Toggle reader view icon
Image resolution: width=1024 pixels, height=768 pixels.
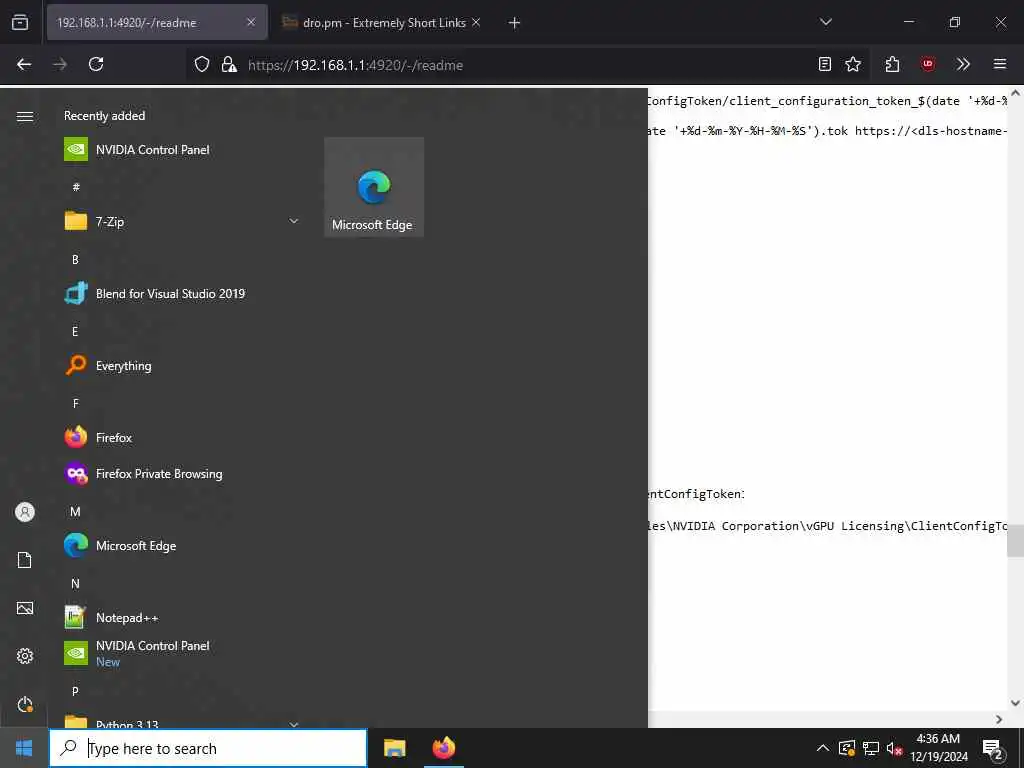coord(825,64)
